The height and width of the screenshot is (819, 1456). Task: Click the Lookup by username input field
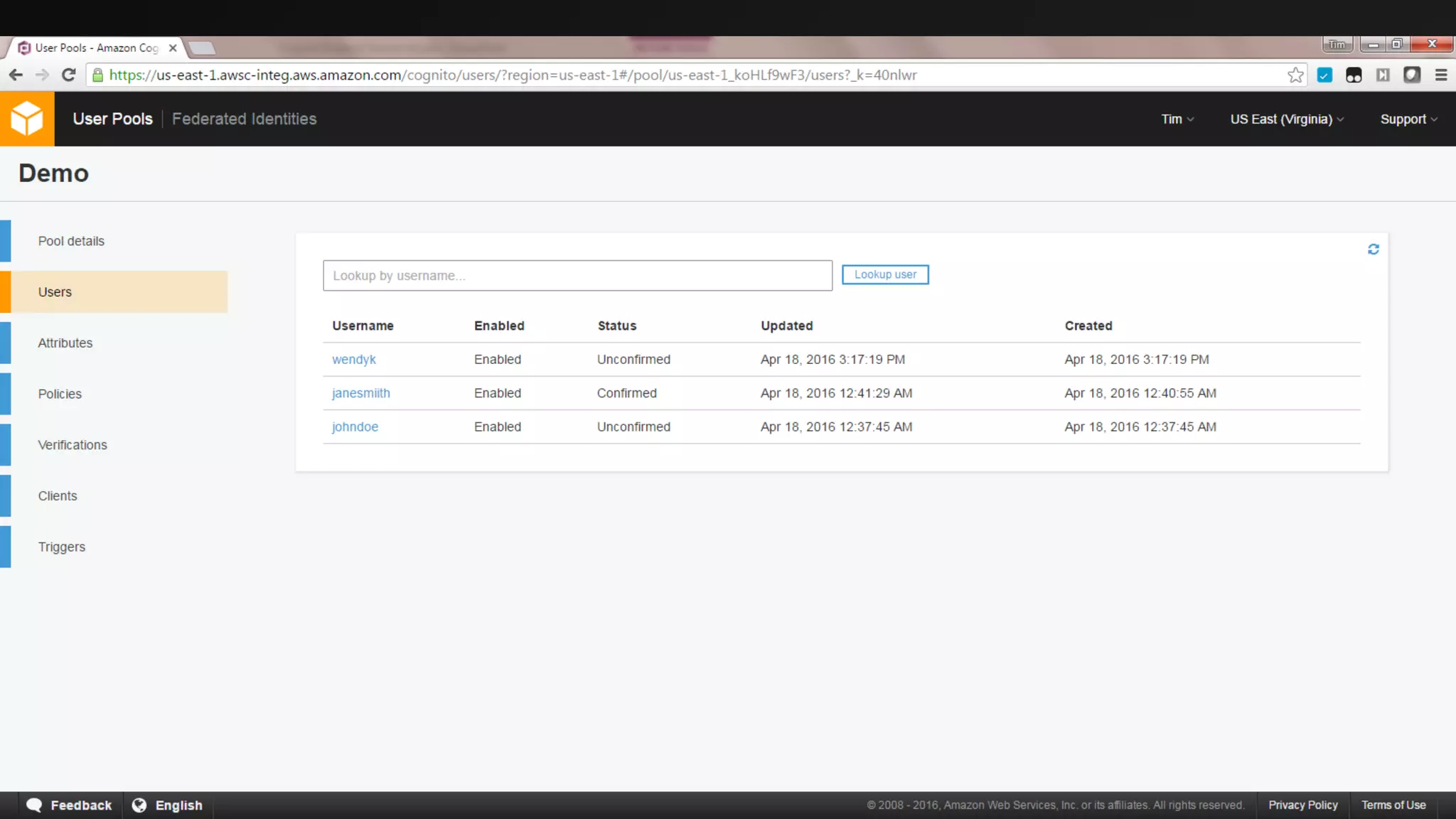point(577,276)
